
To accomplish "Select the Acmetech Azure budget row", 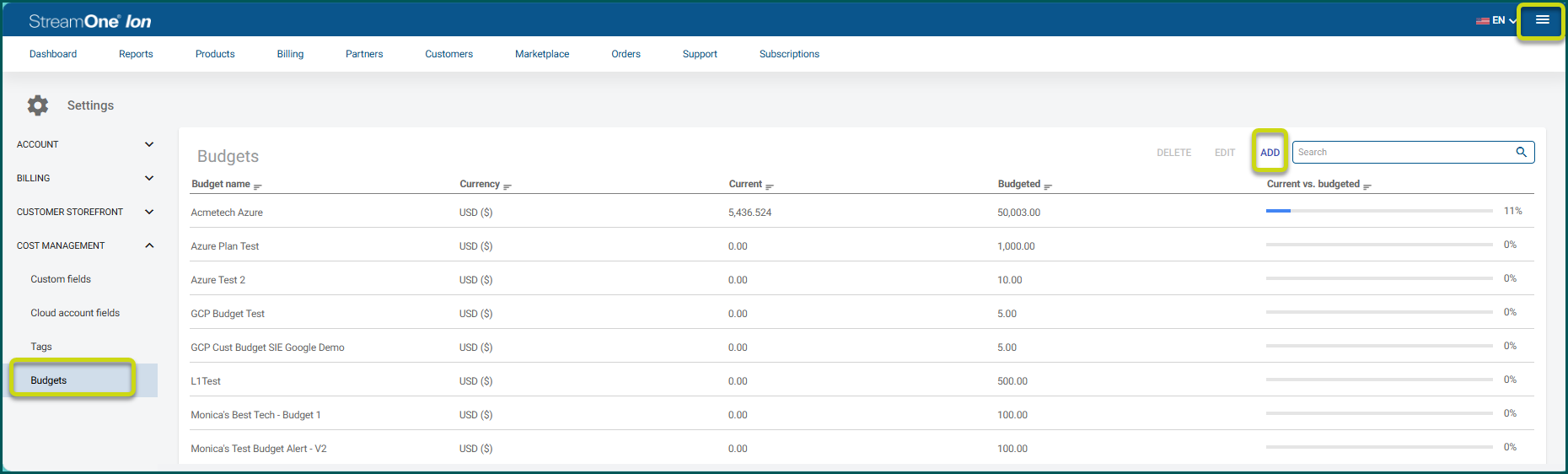I will pyautogui.click(x=862, y=212).
